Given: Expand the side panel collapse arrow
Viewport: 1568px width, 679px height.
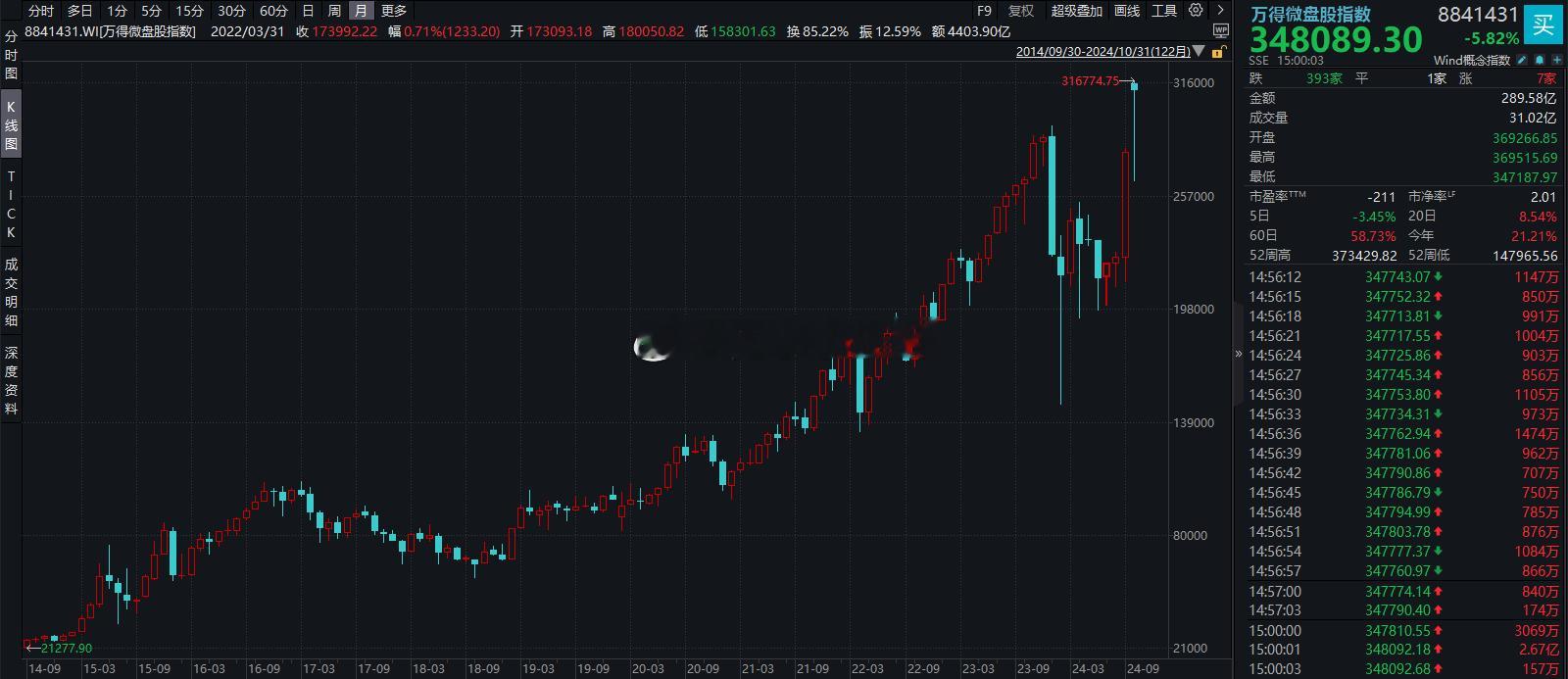Looking at the screenshot, I should coord(1239,353).
